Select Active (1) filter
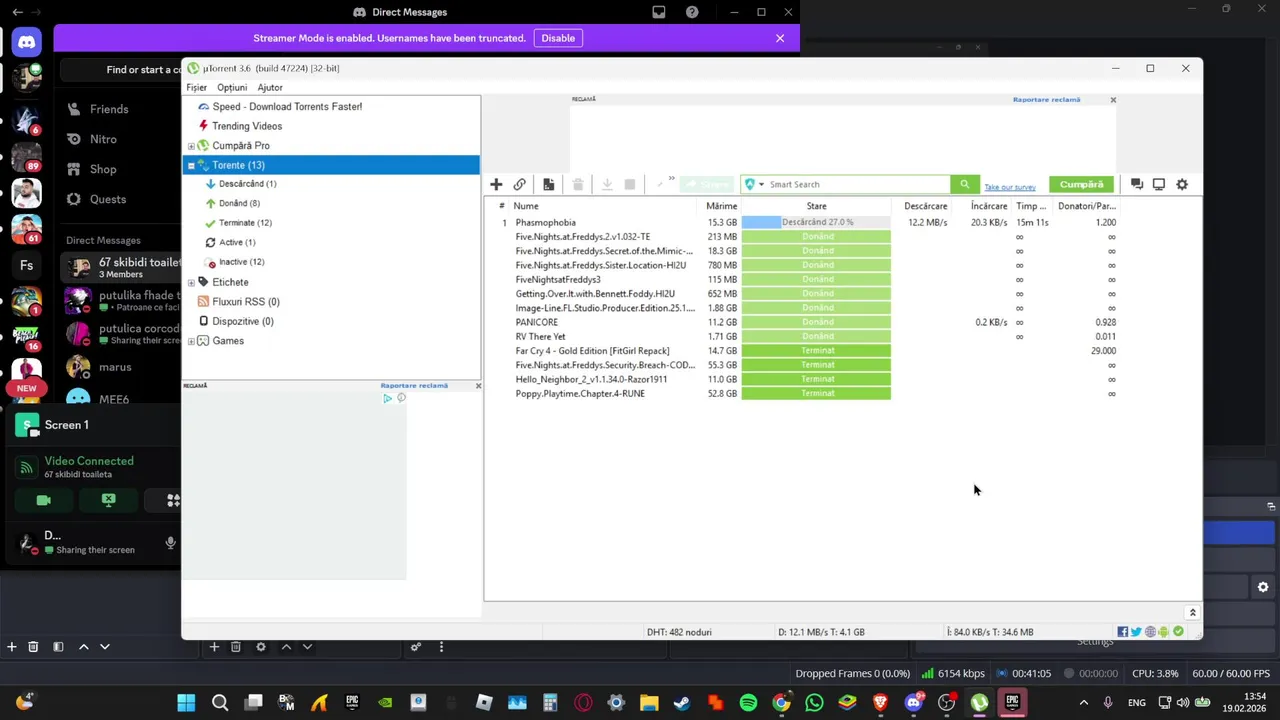The height and width of the screenshot is (720, 1280). coord(237,242)
